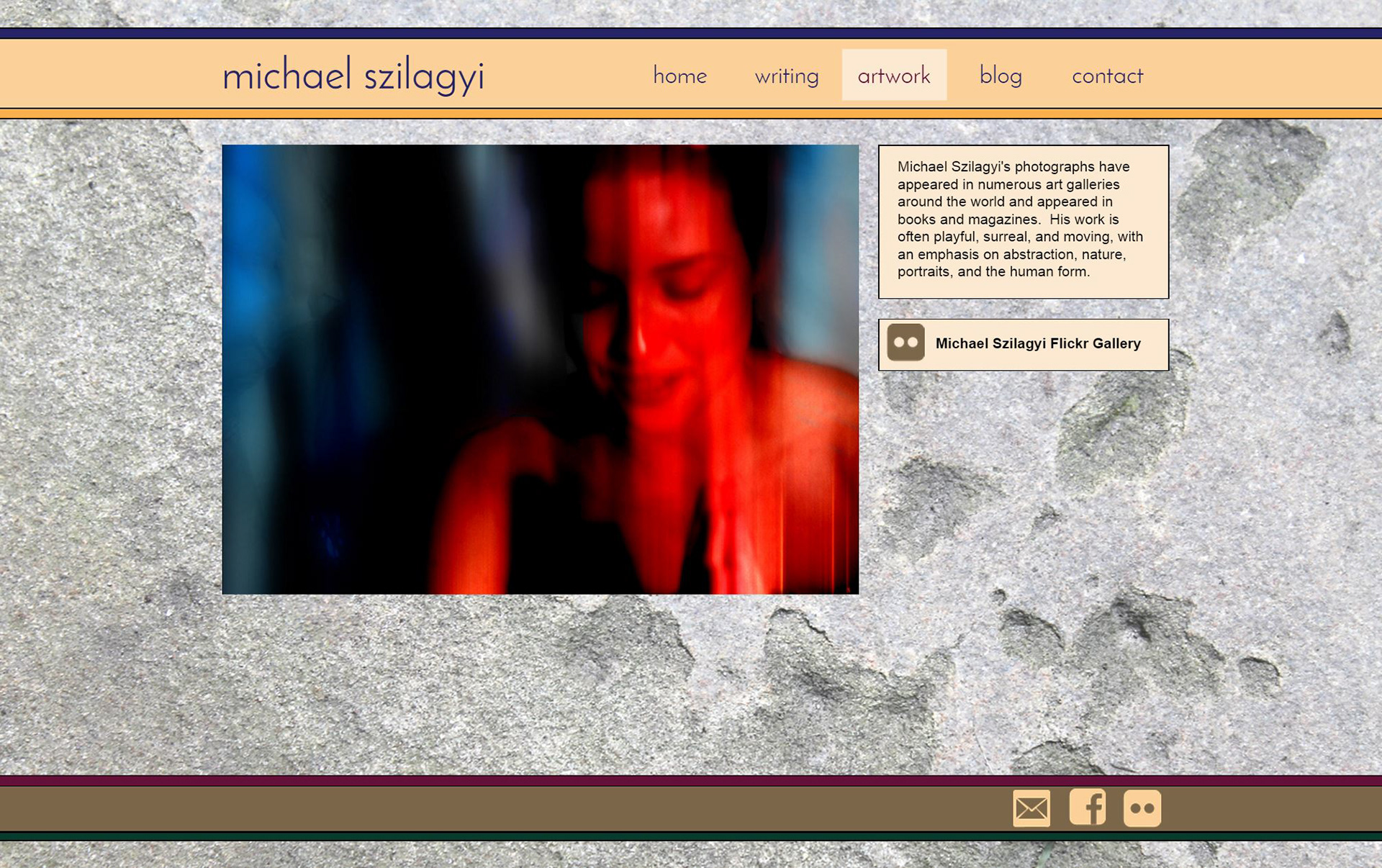Viewport: 1382px width, 868px height.
Task: Open the Facebook icon in footer
Action: pos(1087,807)
